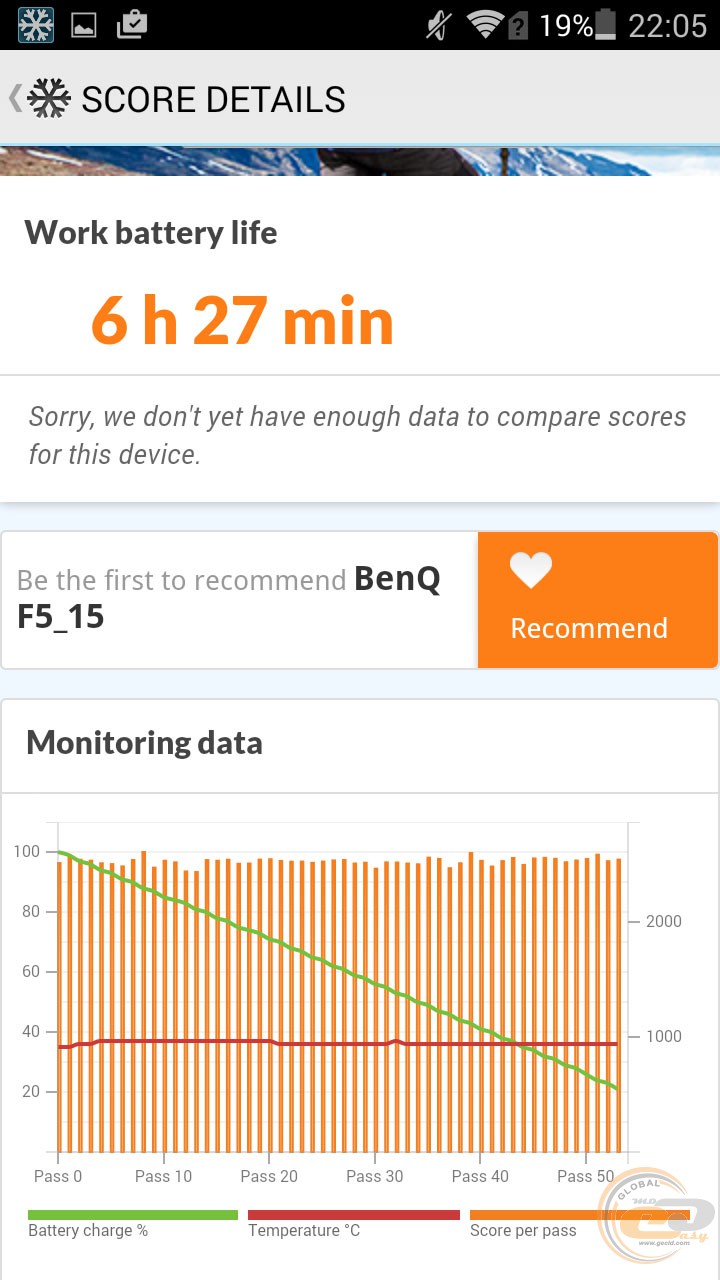Screen dimensions: 720x1280
Task: Tap the battery icon showing 19%
Action: 606,25
